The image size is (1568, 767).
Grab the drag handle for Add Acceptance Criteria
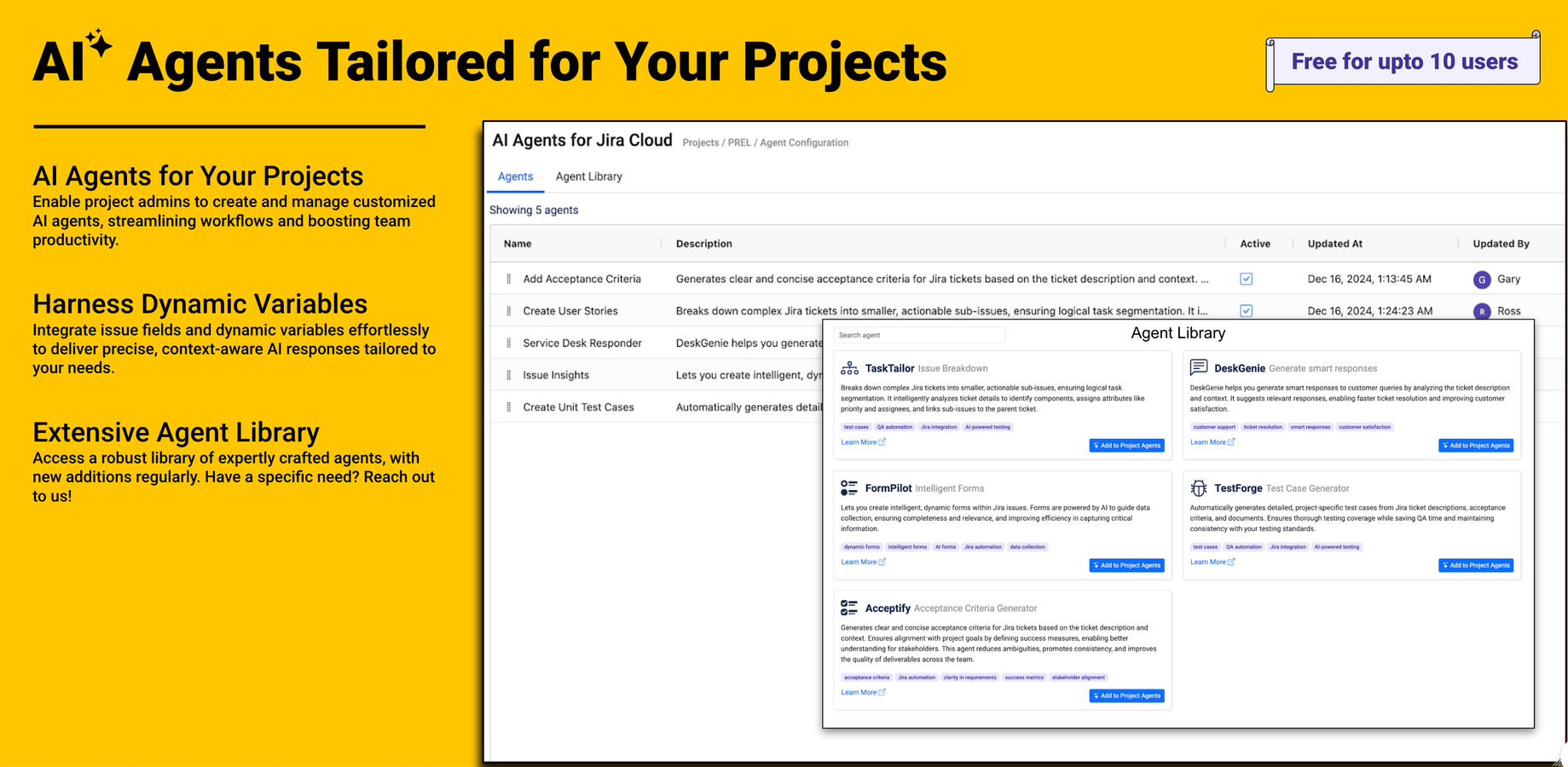[x=509, y=279]
